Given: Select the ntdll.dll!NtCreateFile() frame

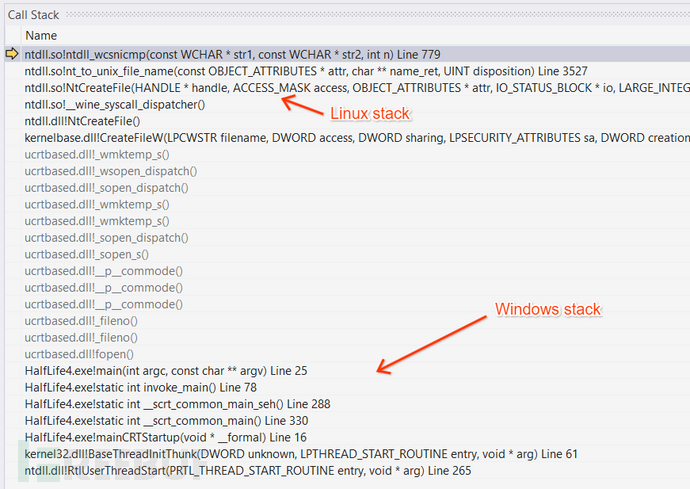Looking at the screenshot, I should 89,121.
